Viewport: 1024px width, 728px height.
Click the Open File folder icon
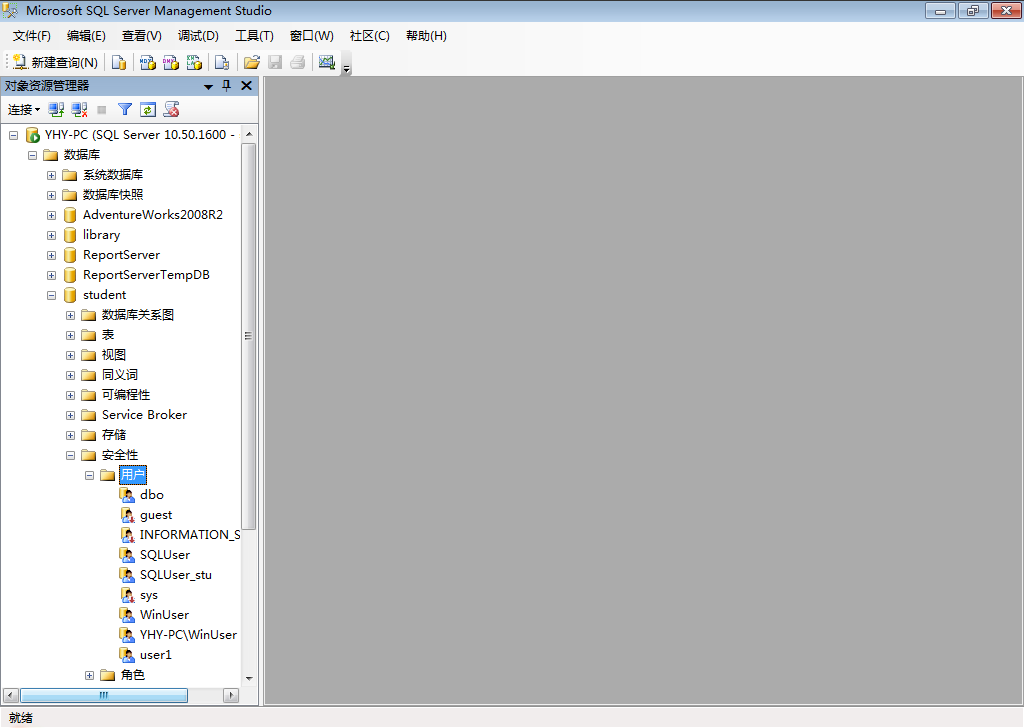pos(252,63)
